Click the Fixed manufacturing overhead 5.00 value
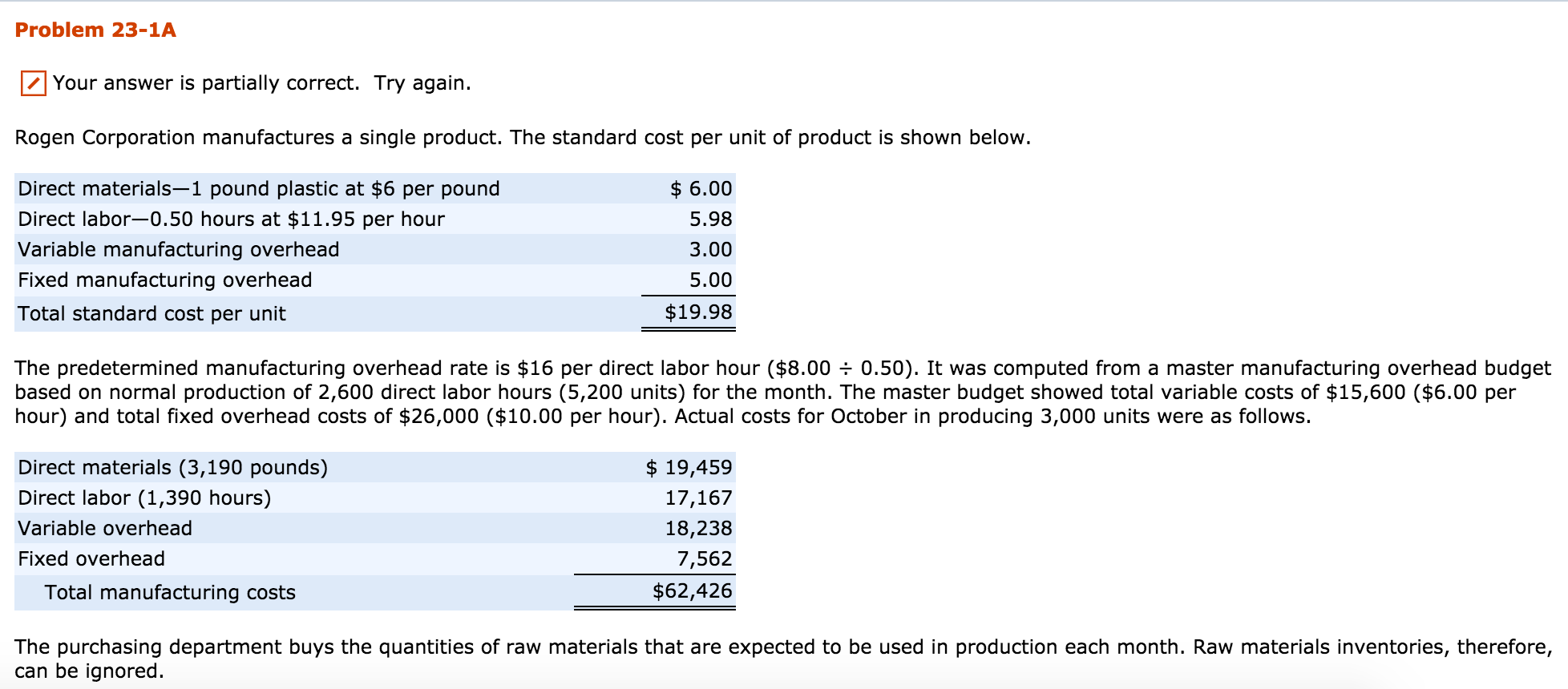1568x689 pixels. tap(710, 280)
